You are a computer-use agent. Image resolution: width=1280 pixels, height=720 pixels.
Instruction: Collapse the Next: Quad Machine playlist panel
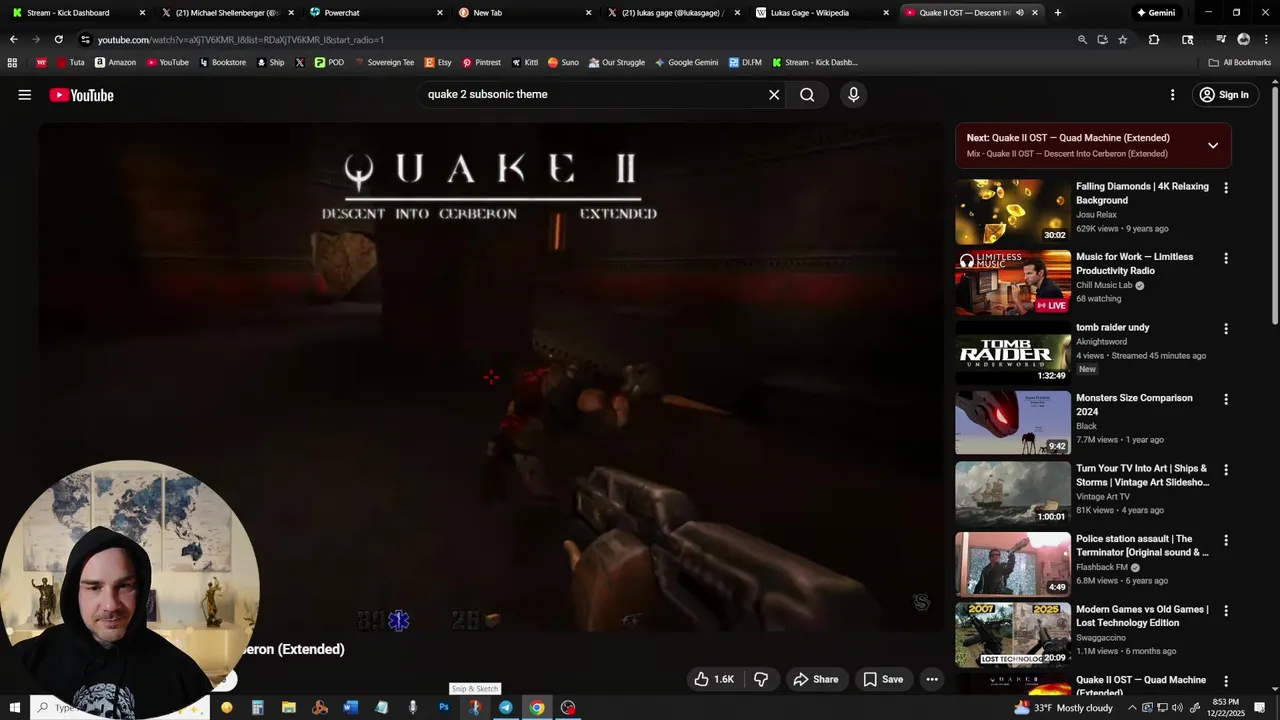coord(1213,145)
